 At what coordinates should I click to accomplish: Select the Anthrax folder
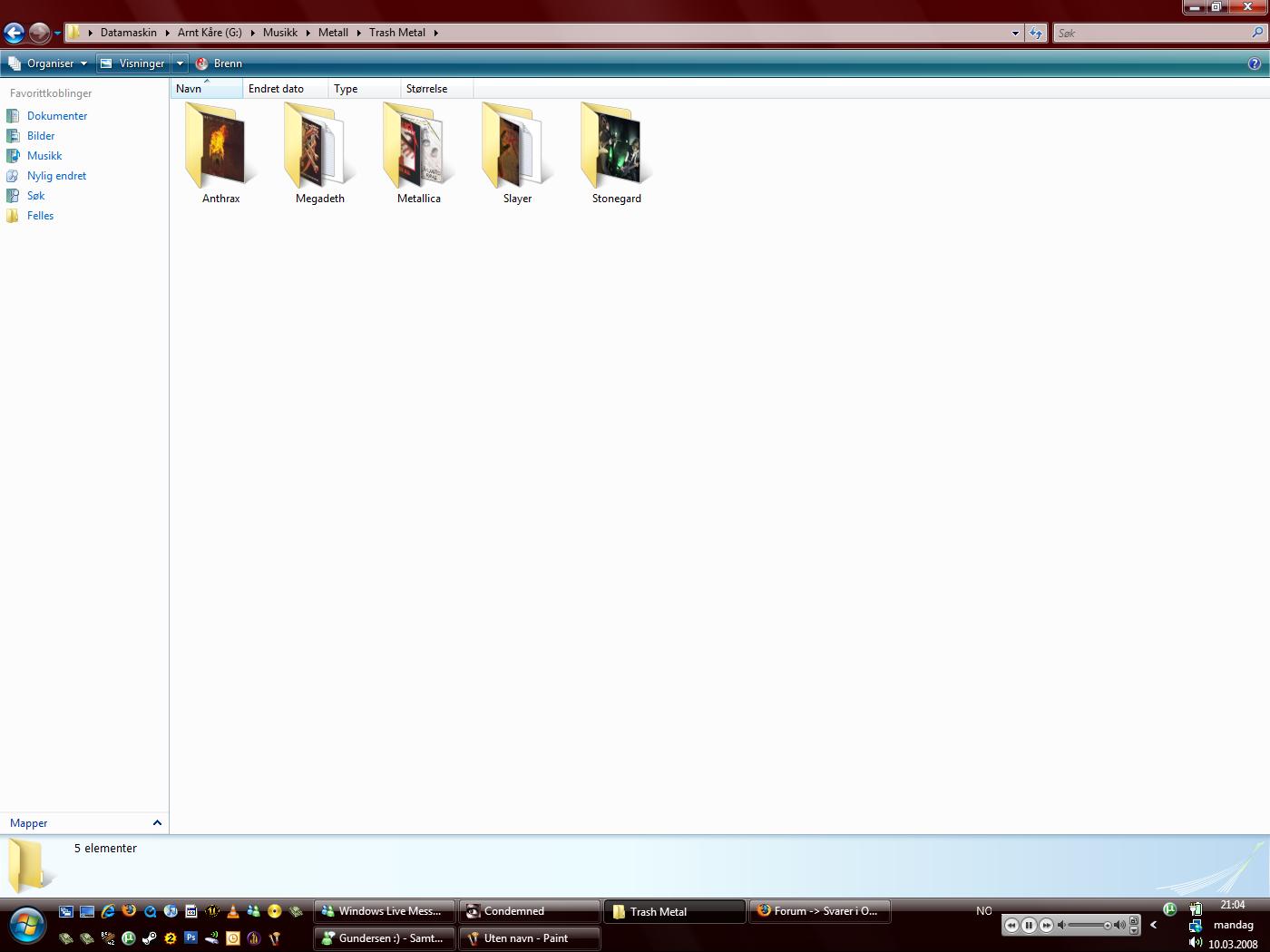coord(220,152)
